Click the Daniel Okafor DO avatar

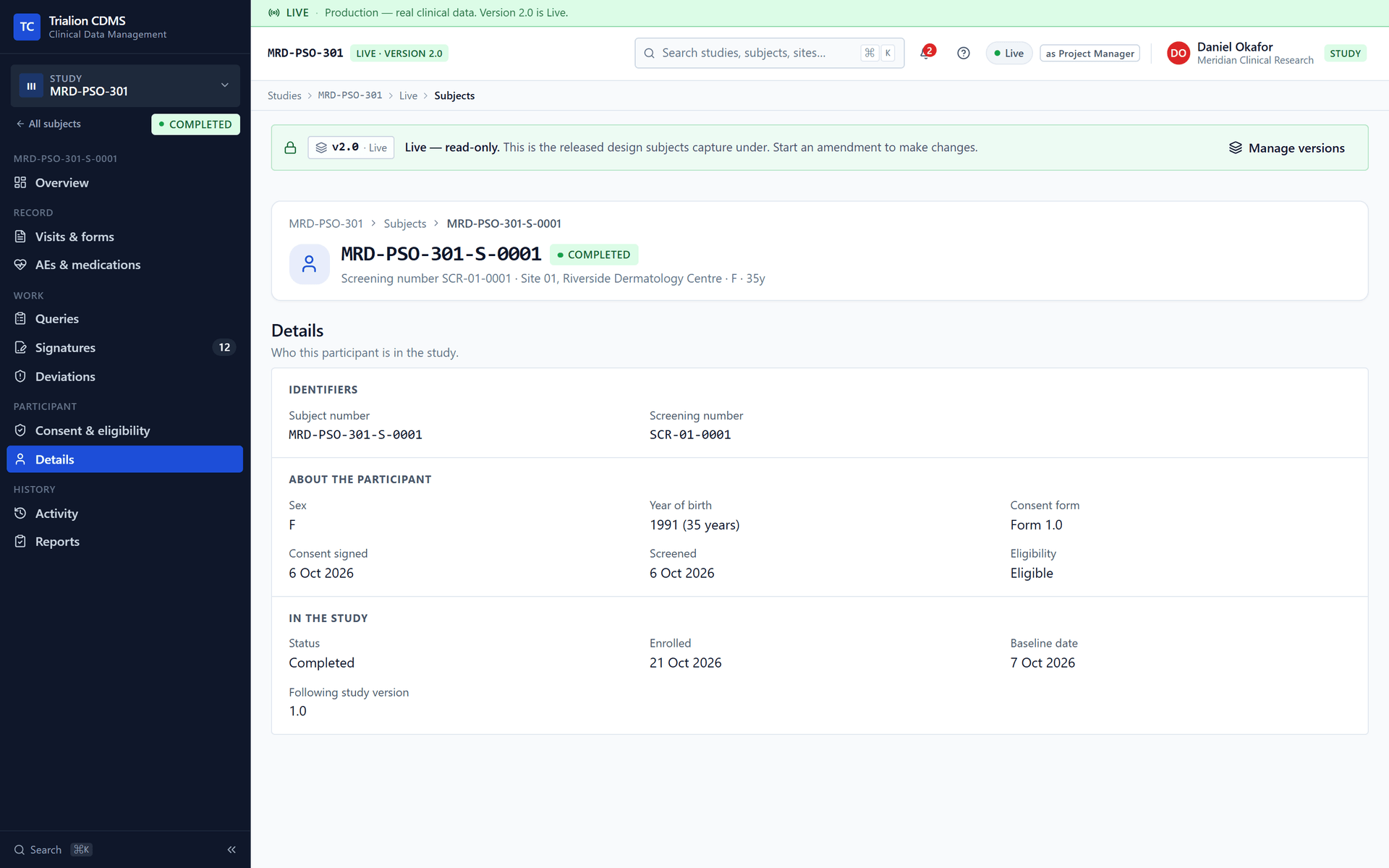pos(1178,53)
